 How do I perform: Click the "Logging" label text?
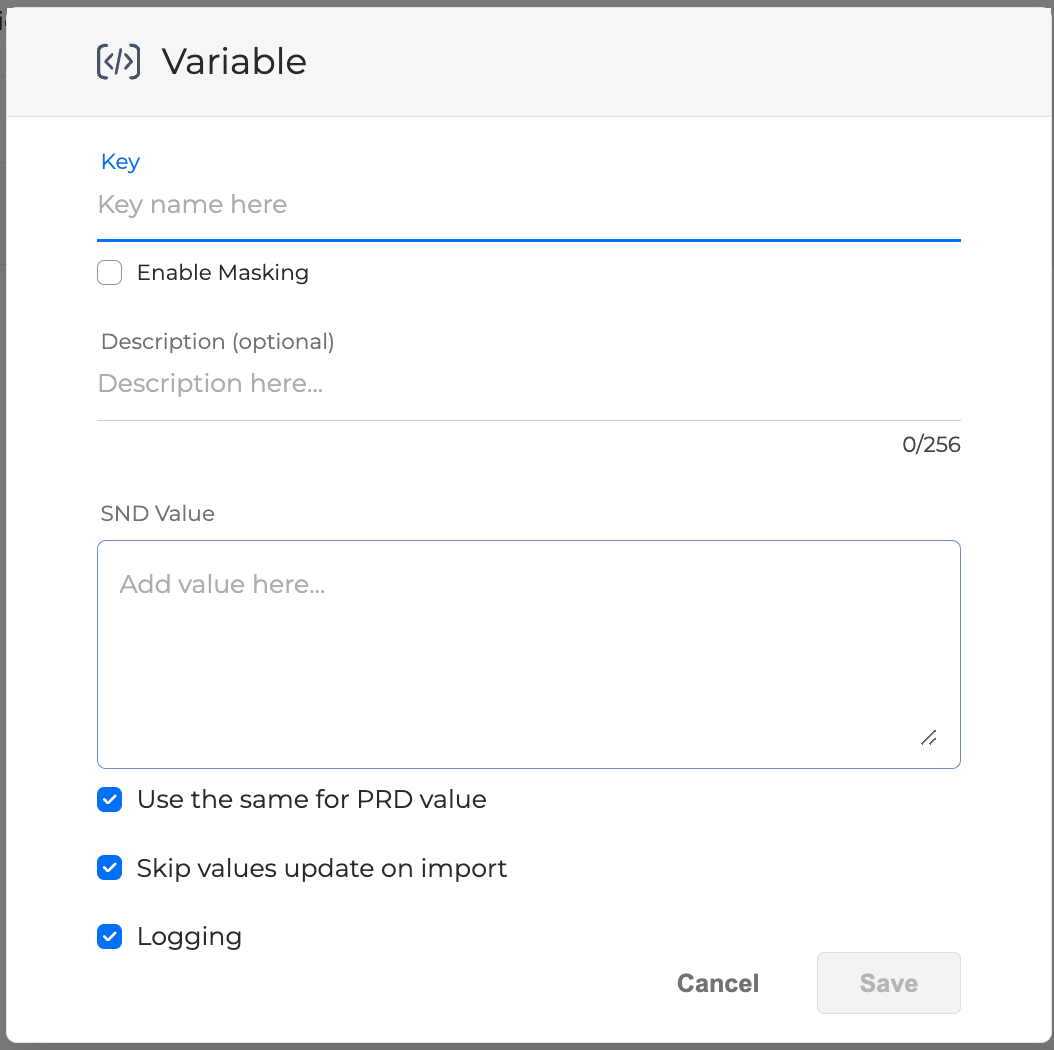coord(189,937)
